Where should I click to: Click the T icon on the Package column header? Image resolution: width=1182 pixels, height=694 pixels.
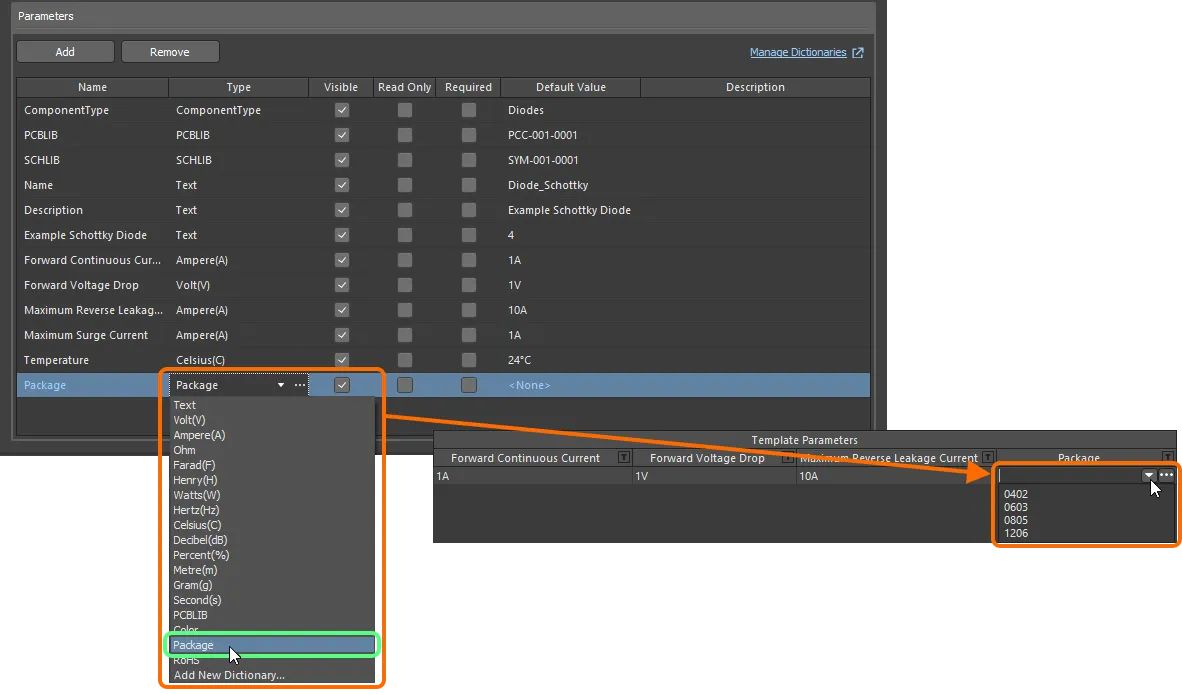click(1166, 458)
